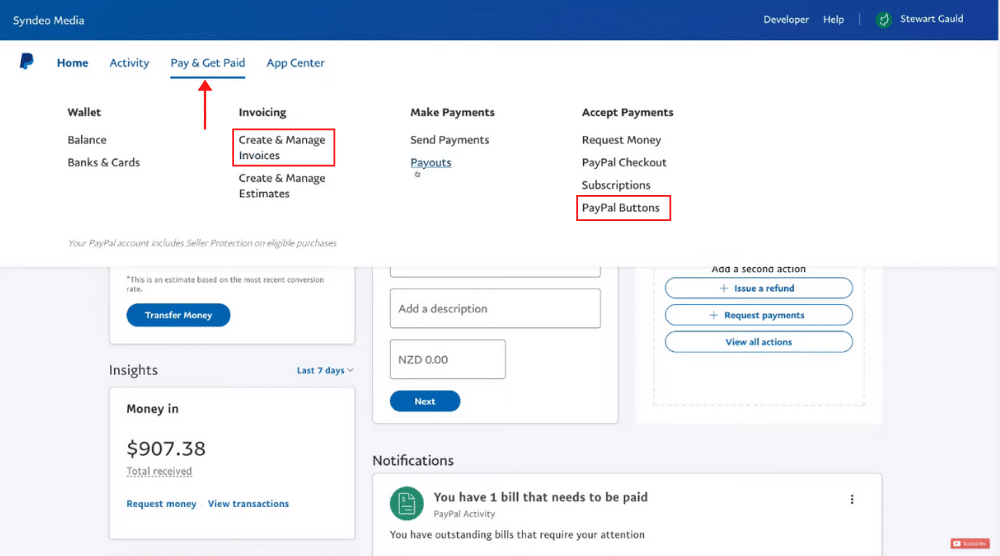Click the Add a second action label
The width and height of the screenshot is (1000, 556).
[x=758, y=269]
